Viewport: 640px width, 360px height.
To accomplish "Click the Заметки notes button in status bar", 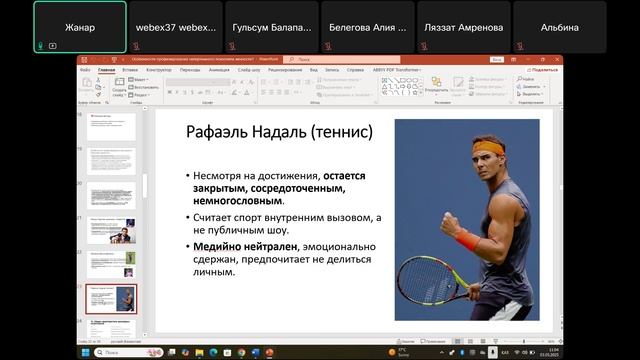I will (405, 341).
